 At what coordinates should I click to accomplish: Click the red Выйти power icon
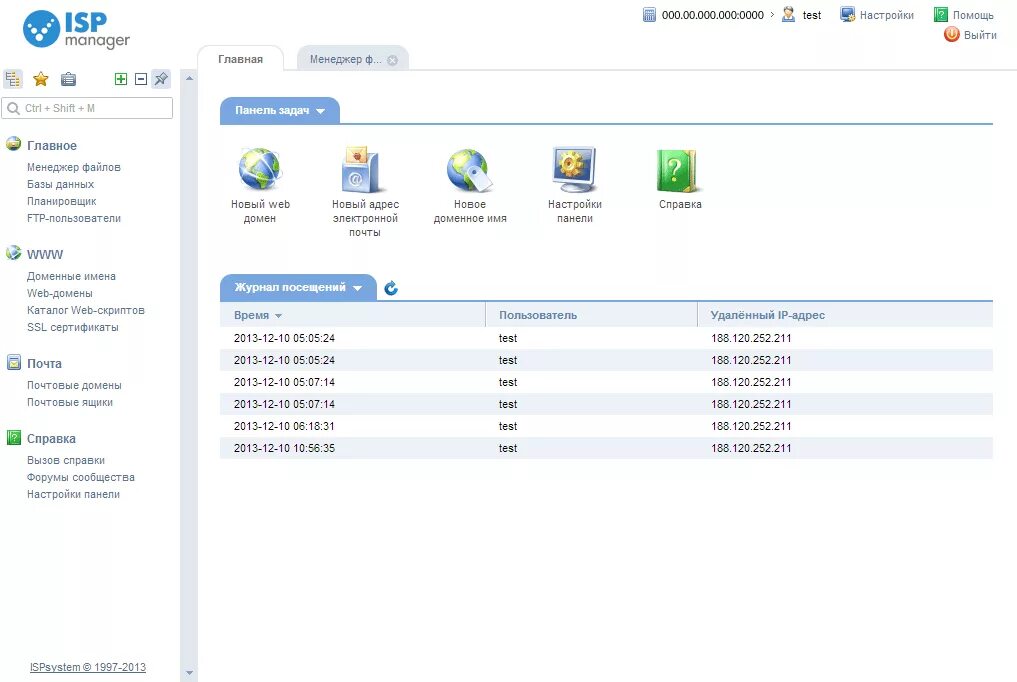point(951,34)
